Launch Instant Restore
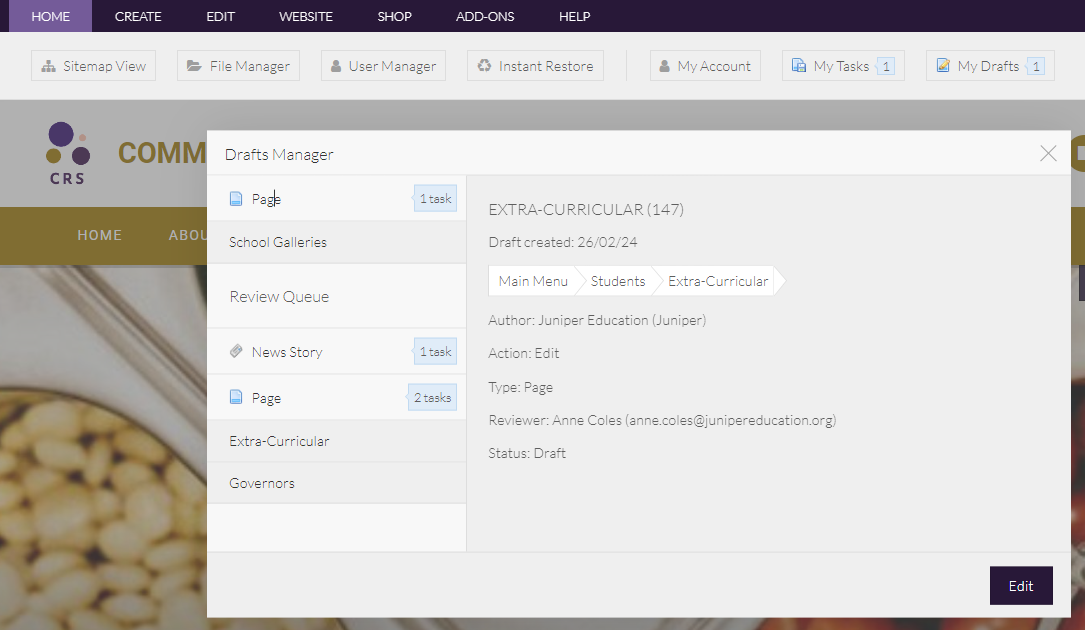Screen dimensions: 1085x630 (x=535, y=65)
